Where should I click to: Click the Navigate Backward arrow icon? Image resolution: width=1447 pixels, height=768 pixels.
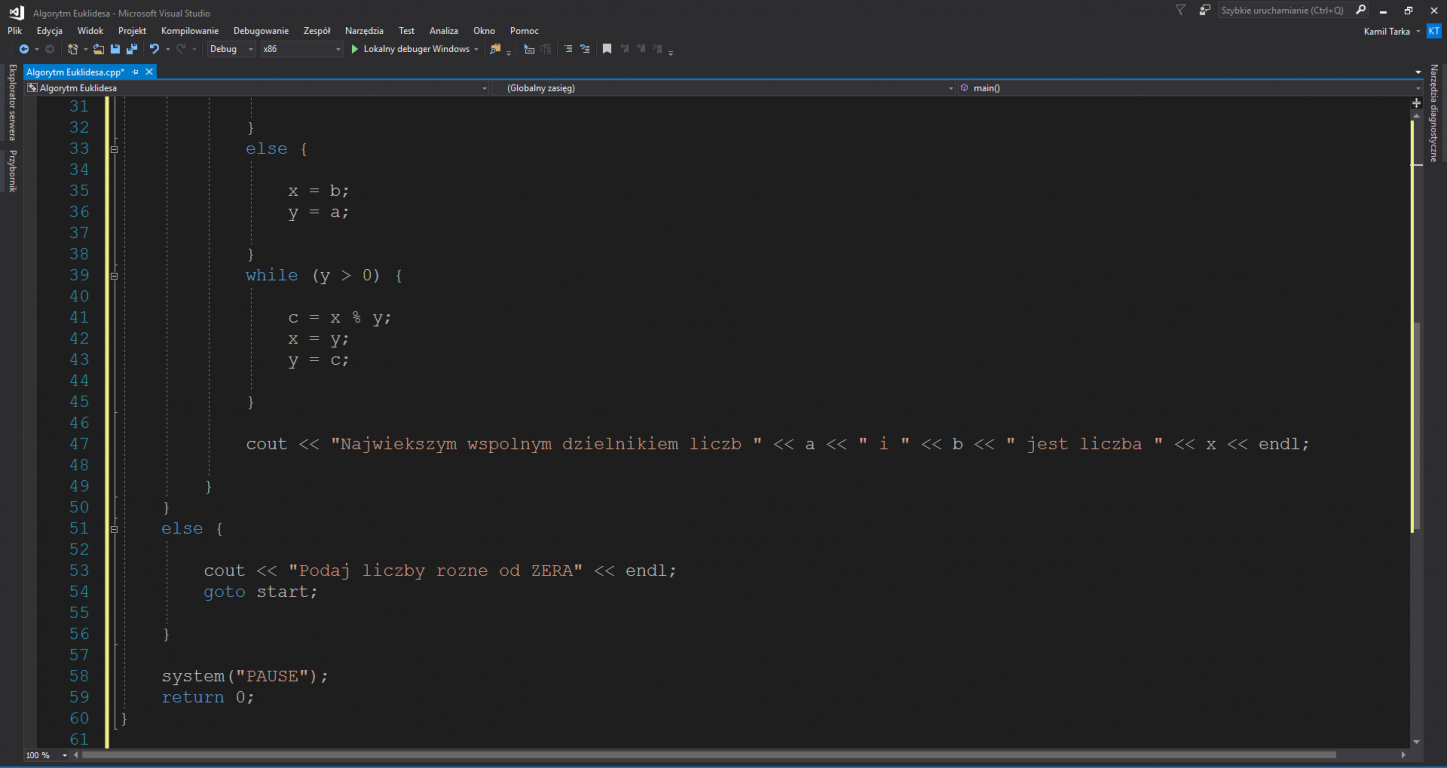[x=23, y=49]
